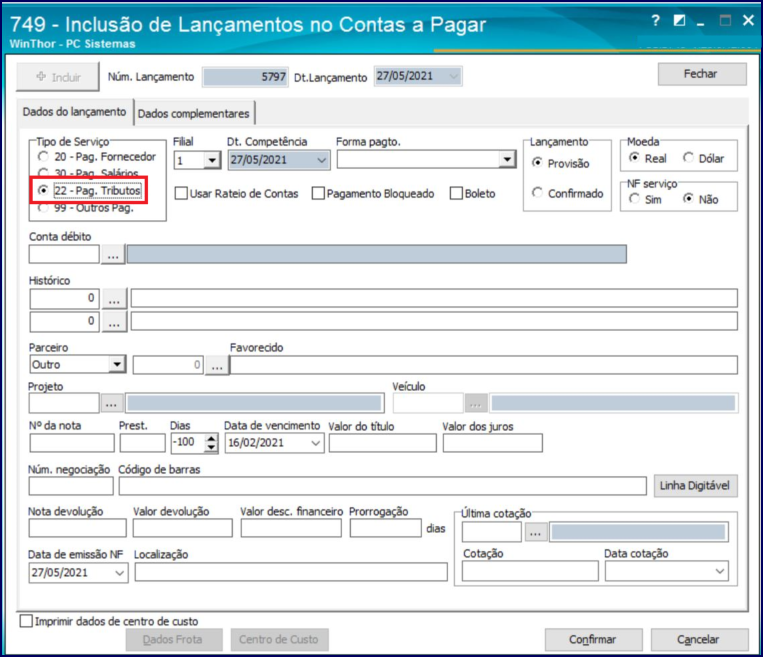The width and height of the screenshot is (763, 657).
Task: Click the Valor dos juros field
Action: point(492,443)
